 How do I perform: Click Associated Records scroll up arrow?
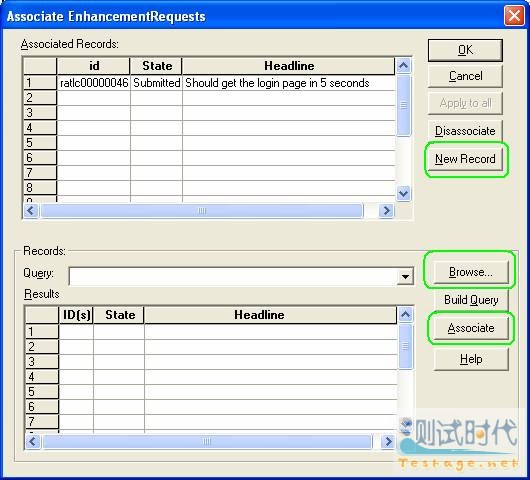(x=404, y=66)
